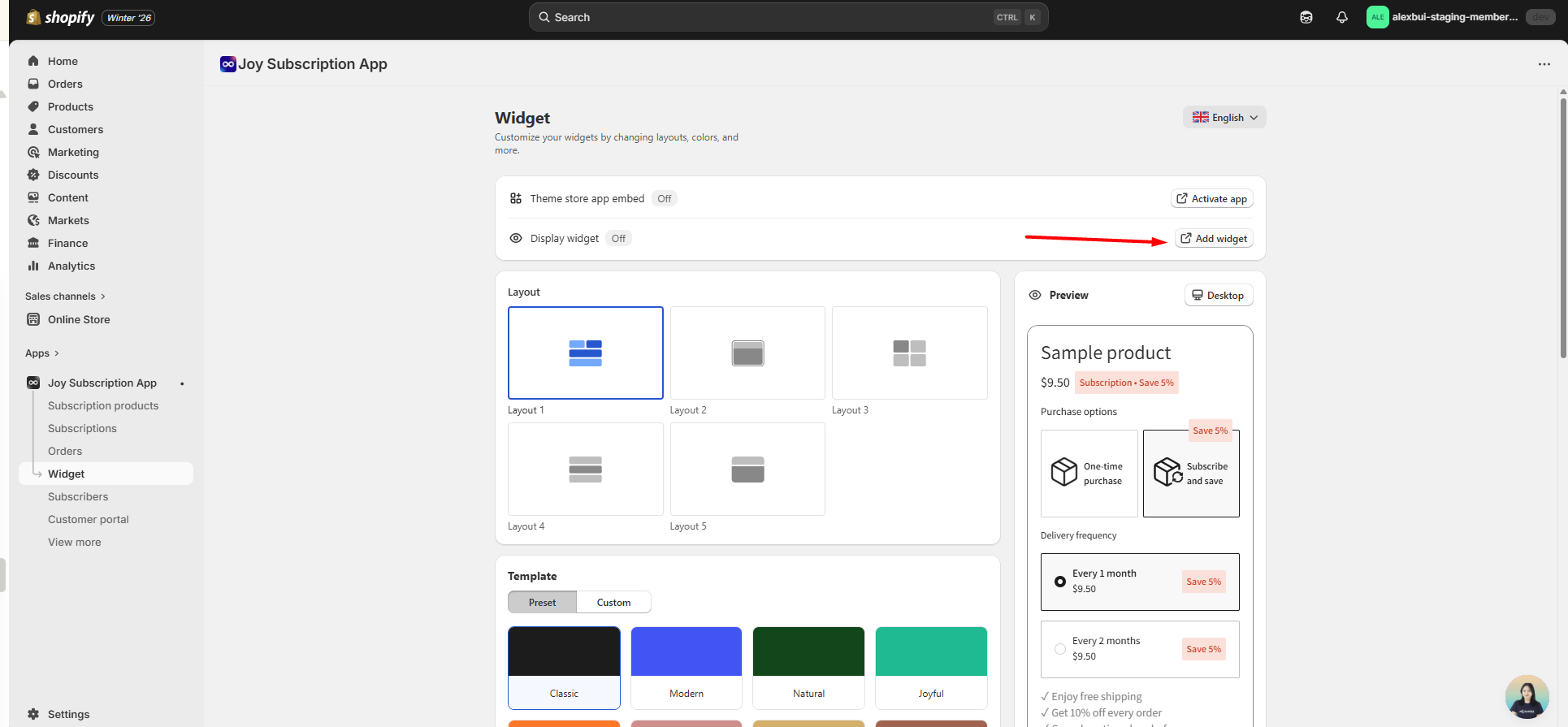Open the support chat avatar bubble
The height and width of the screenshot is (727, 1568).
1526,697
